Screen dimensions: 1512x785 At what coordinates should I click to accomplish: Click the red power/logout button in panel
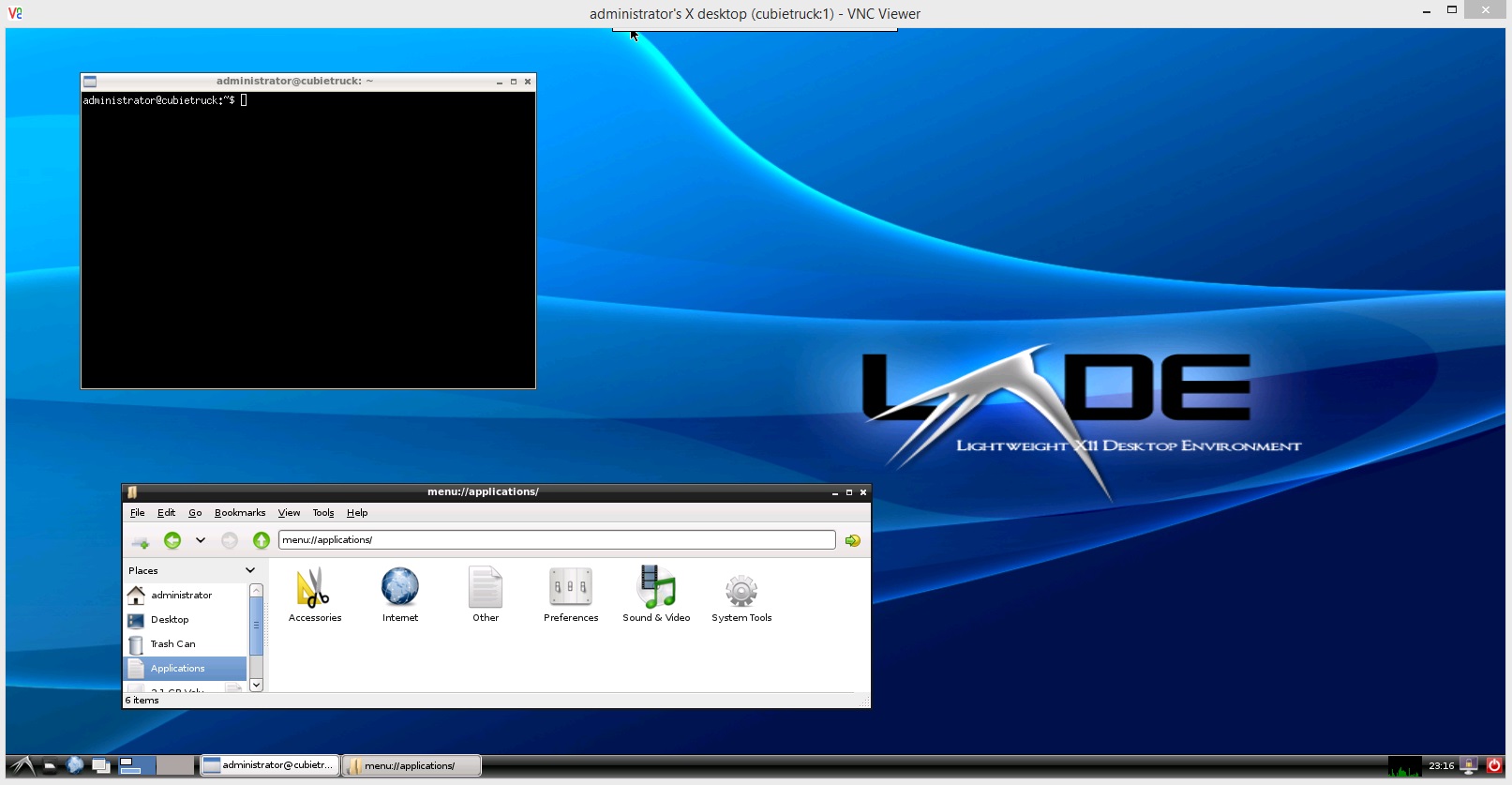(1494, 765)
